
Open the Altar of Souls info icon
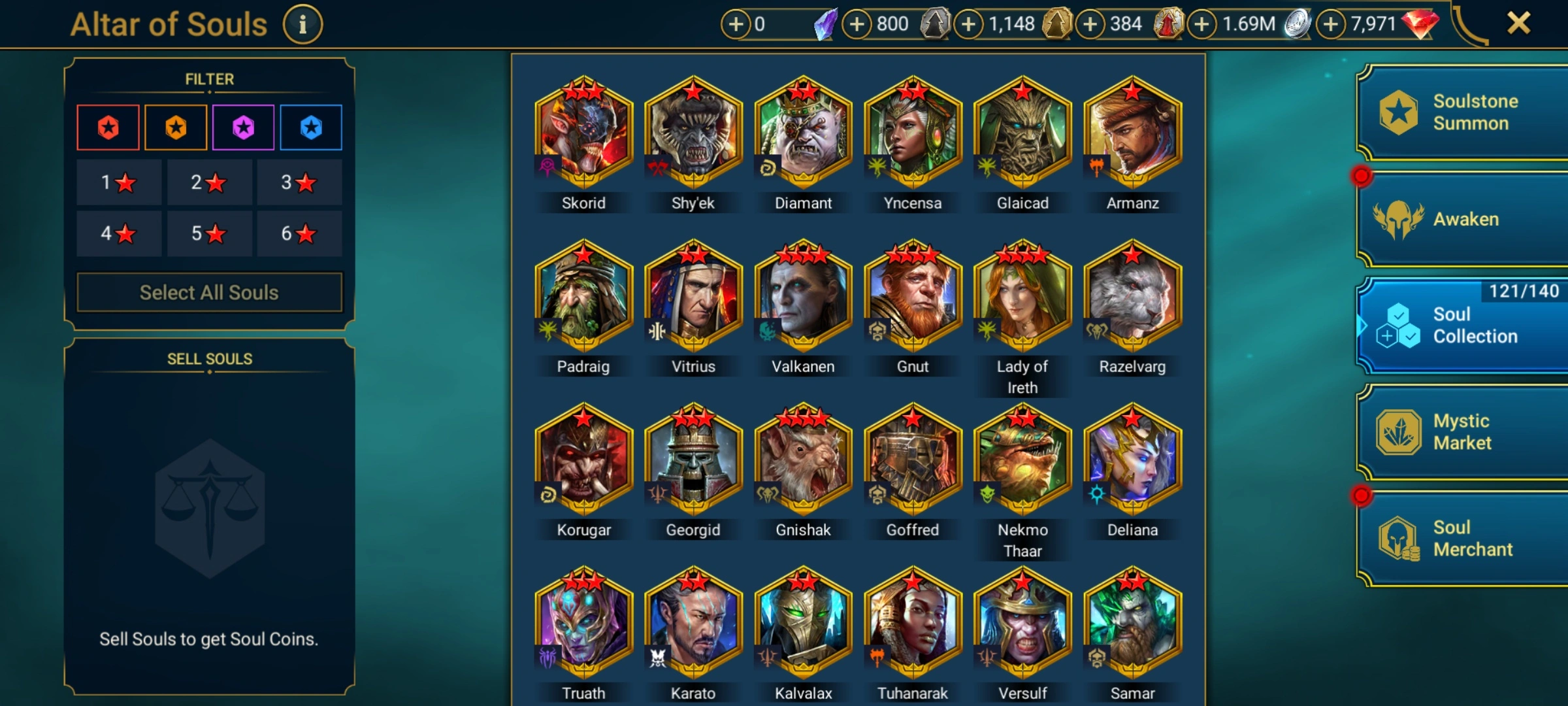pyautogui.click(x=302, y=25)
